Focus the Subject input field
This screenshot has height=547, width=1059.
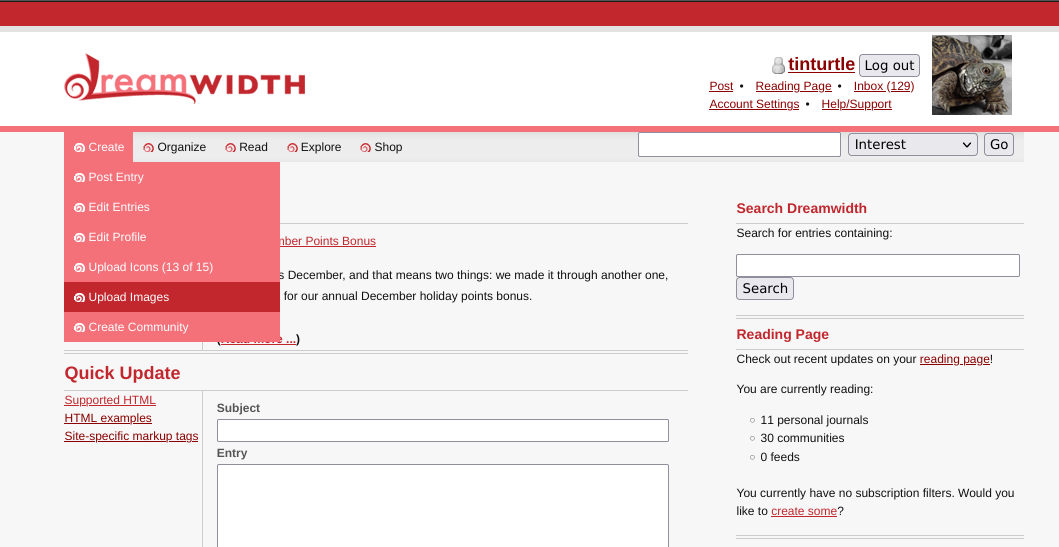(442, 431)
